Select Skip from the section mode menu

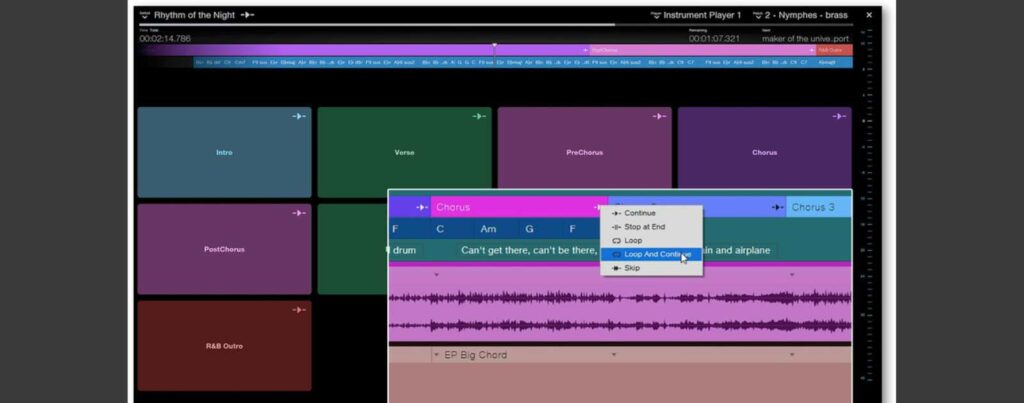[631, 268]
